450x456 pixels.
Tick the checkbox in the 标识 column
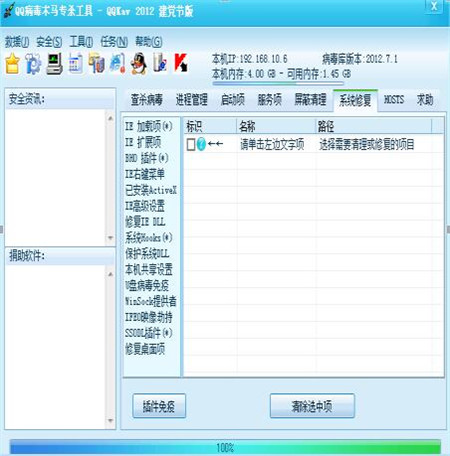pos(191,145)
